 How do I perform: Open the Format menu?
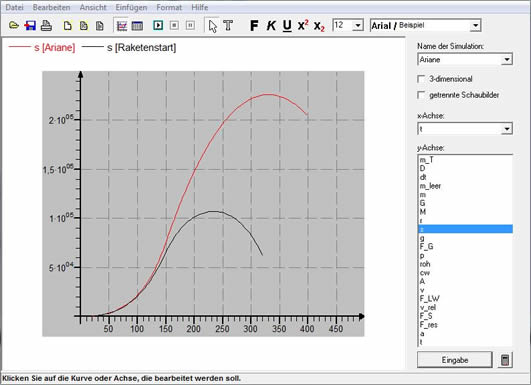(x=169, y=7)
